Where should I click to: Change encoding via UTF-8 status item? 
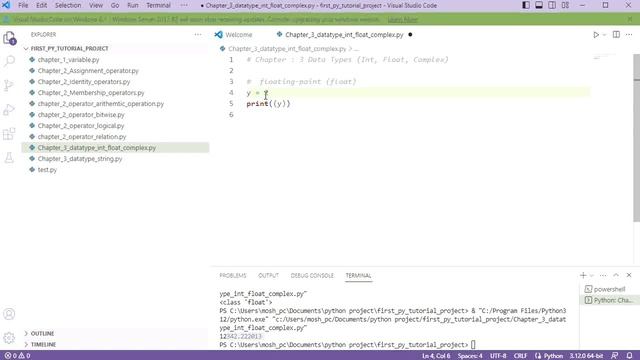point(498,356)
